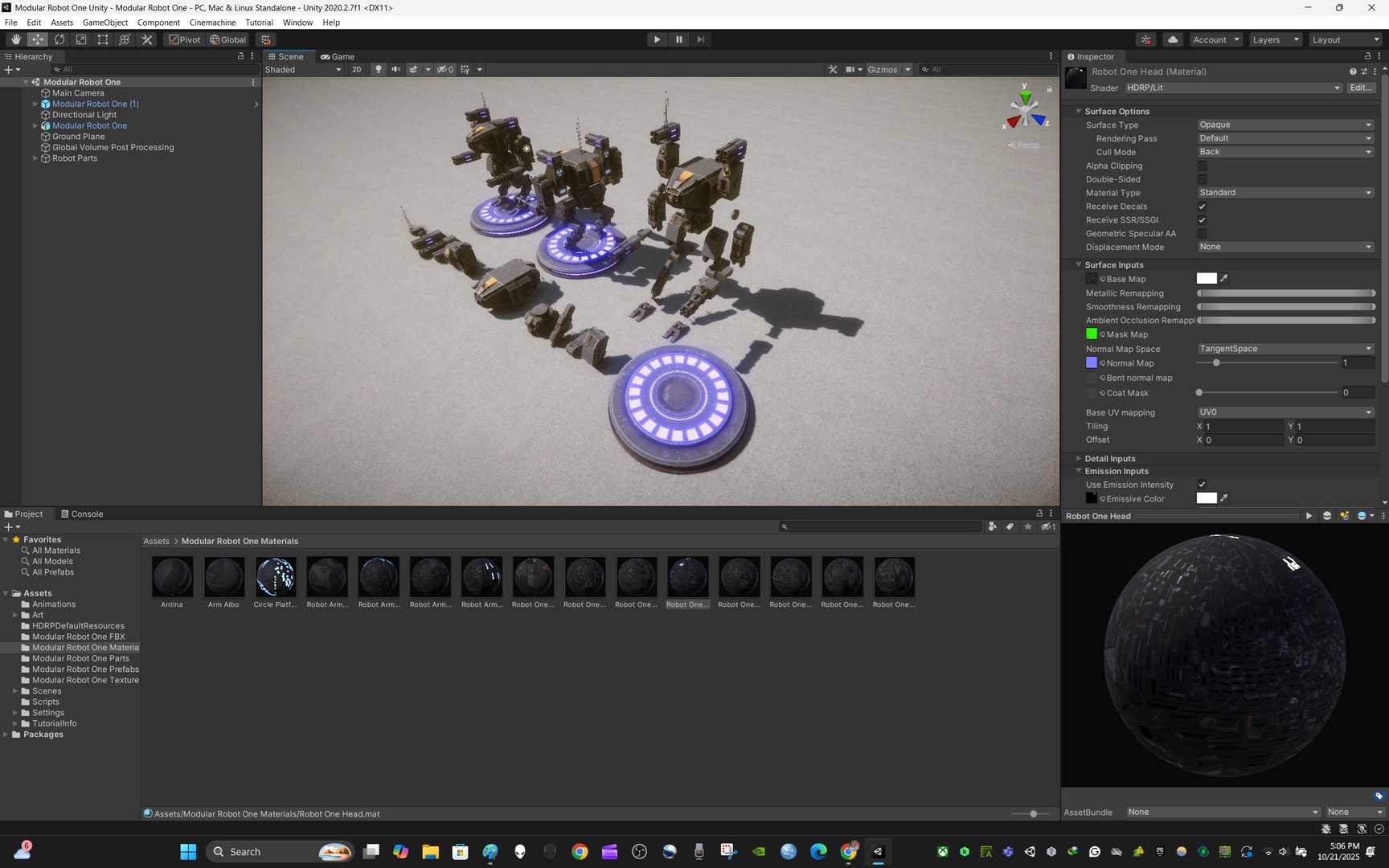Open the Cull Mode dropdown

[1285, 152]
